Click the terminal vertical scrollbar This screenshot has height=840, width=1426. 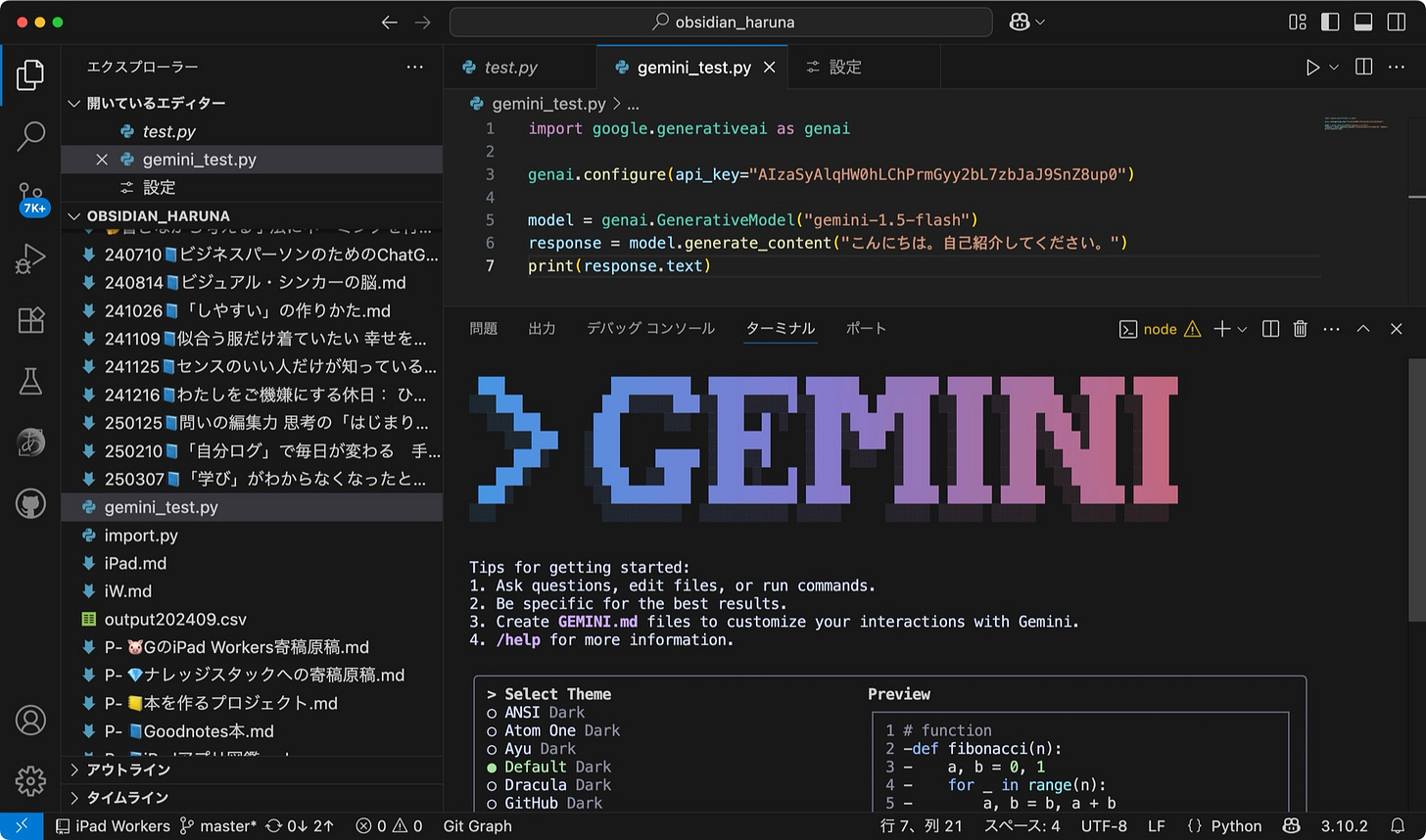coord(1417,490)
